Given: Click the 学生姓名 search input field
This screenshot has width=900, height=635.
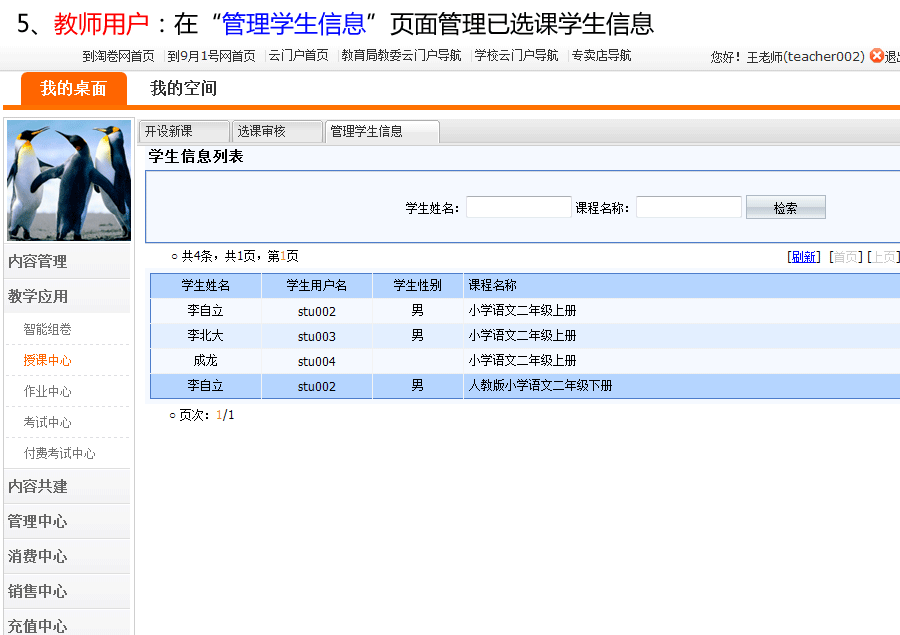Looking at the screenshot, I should click(x=518, y=207).
